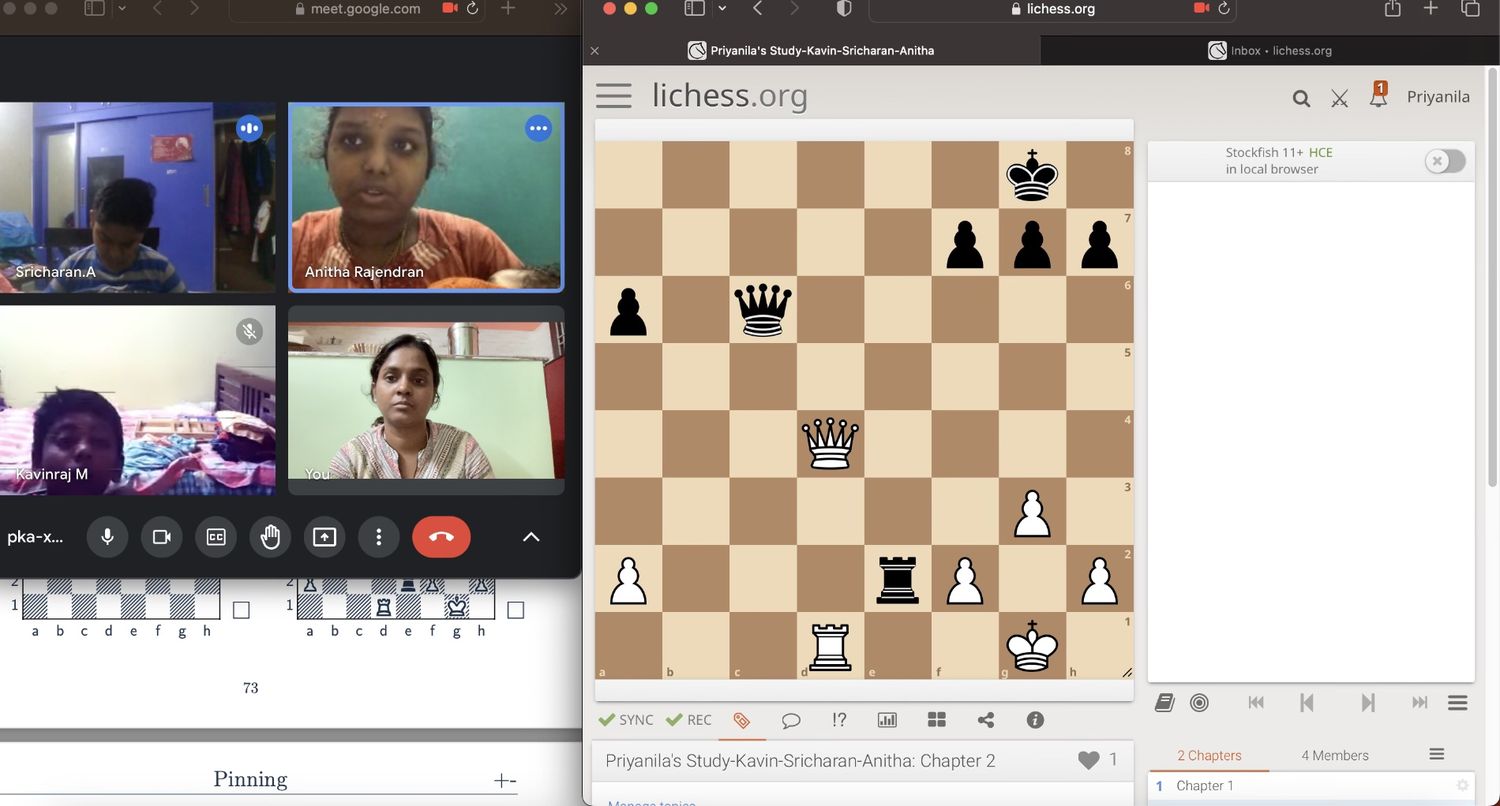
Task: Open the share and export icon
Action: [986, 720]
